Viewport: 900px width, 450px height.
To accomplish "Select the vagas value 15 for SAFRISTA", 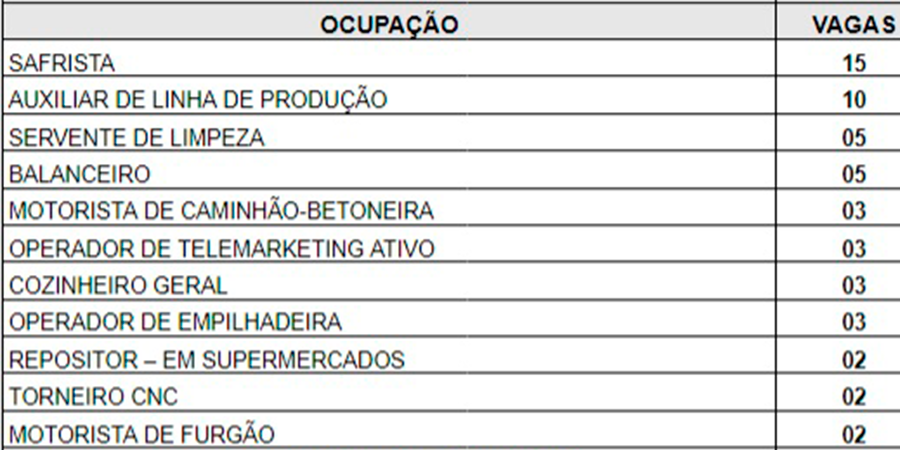I will pyautogui.click(x=854, y=63).
